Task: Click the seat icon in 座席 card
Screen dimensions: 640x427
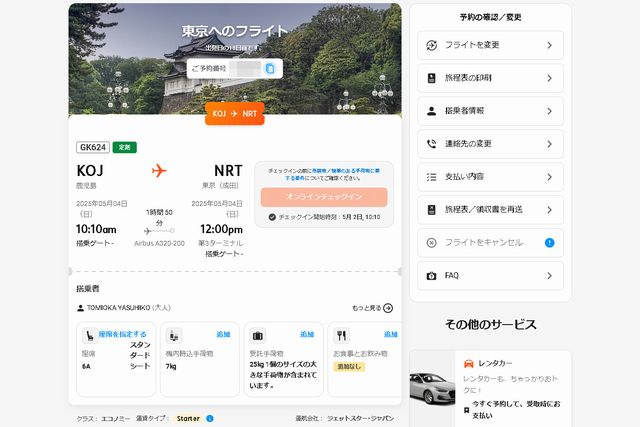Action: tap(89, 335)
